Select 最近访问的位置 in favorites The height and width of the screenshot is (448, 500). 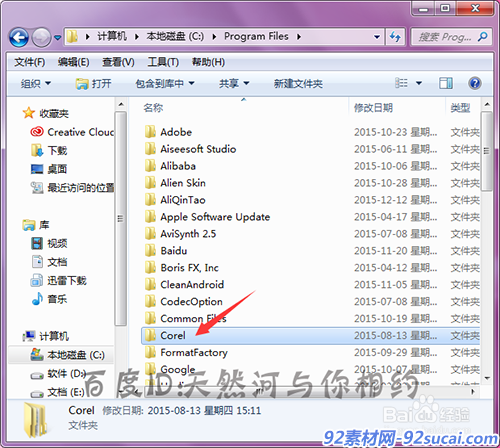coord(72,188)
